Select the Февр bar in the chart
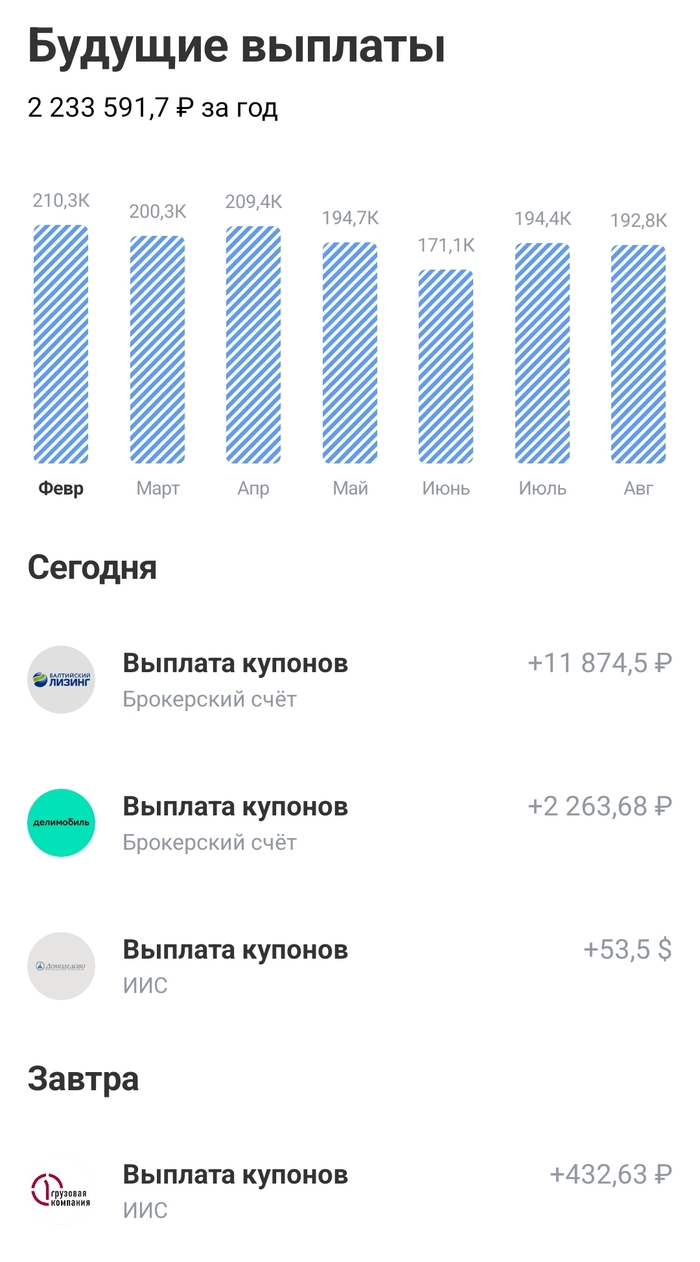Image resolution: width=700 pixels, height=1262 pixels. pos(61,345)
